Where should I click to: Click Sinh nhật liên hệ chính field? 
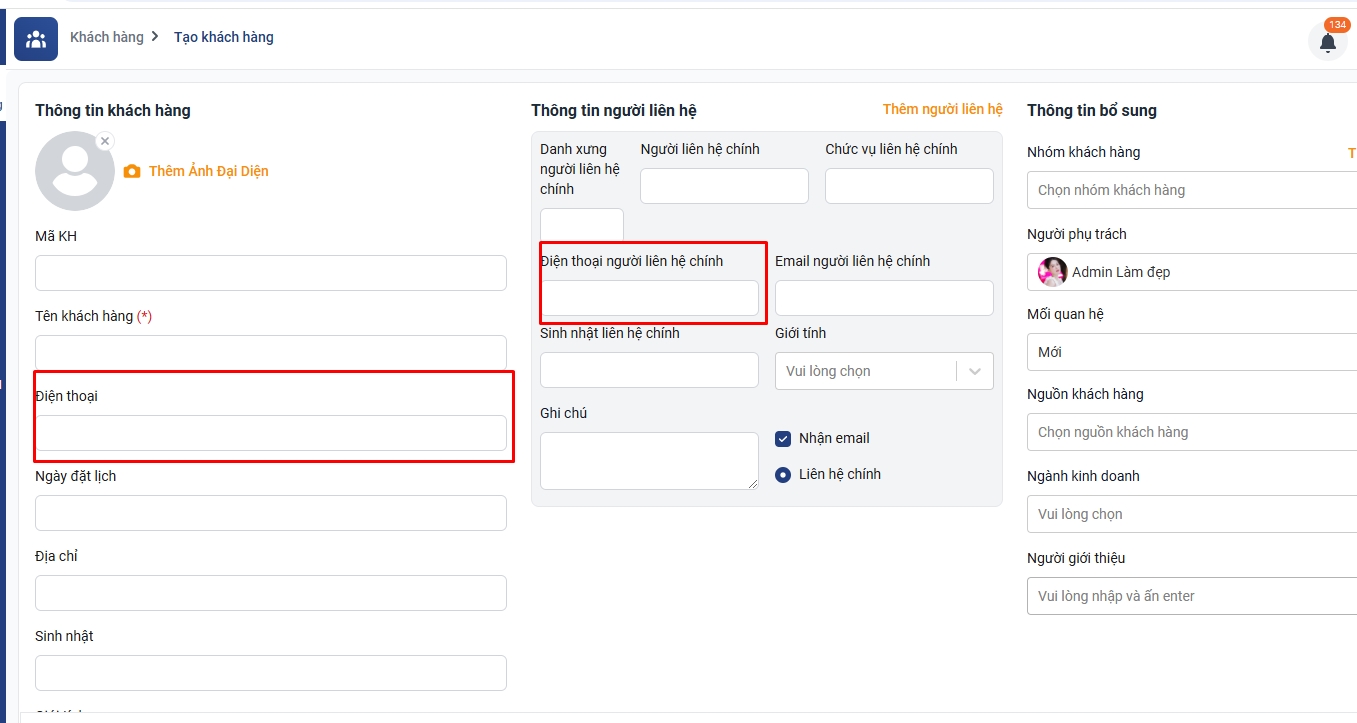(x=649, y=370)
